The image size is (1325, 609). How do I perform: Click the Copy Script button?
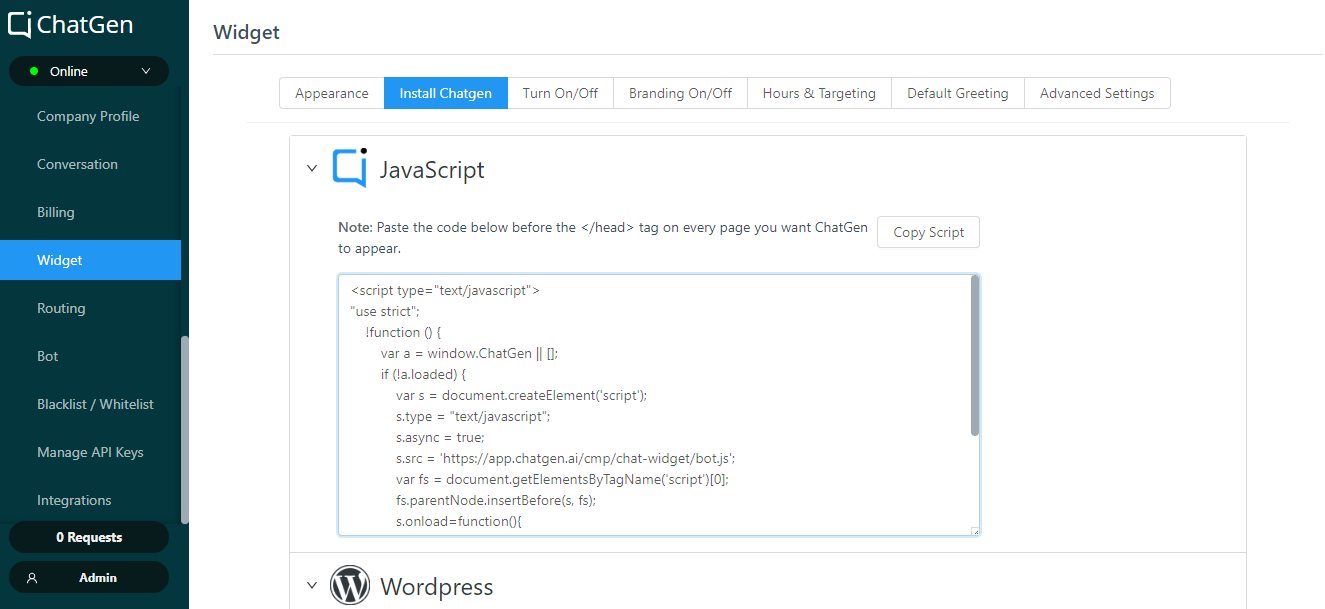[x=929, y=232]
